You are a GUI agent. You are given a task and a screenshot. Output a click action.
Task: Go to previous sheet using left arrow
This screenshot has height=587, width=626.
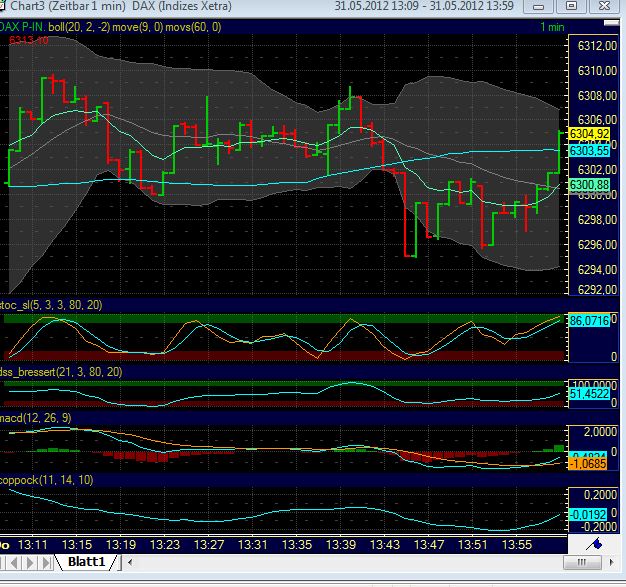click(15, 563)
